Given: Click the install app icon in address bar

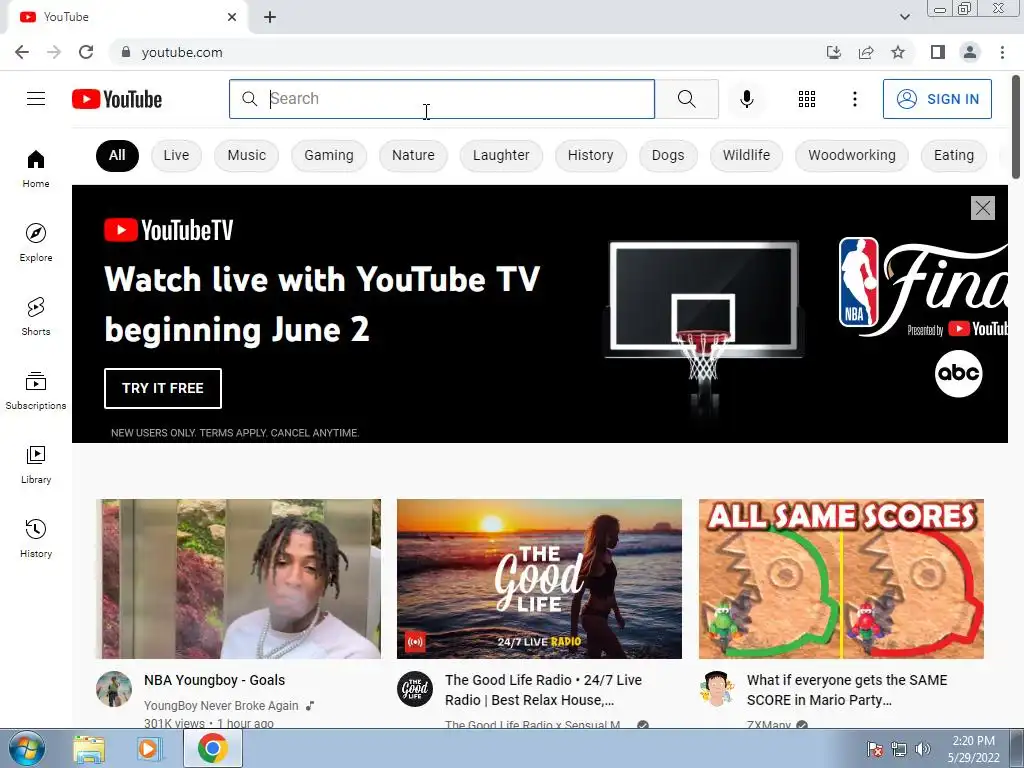Looking at the screenshot, I should click(833, 52).
